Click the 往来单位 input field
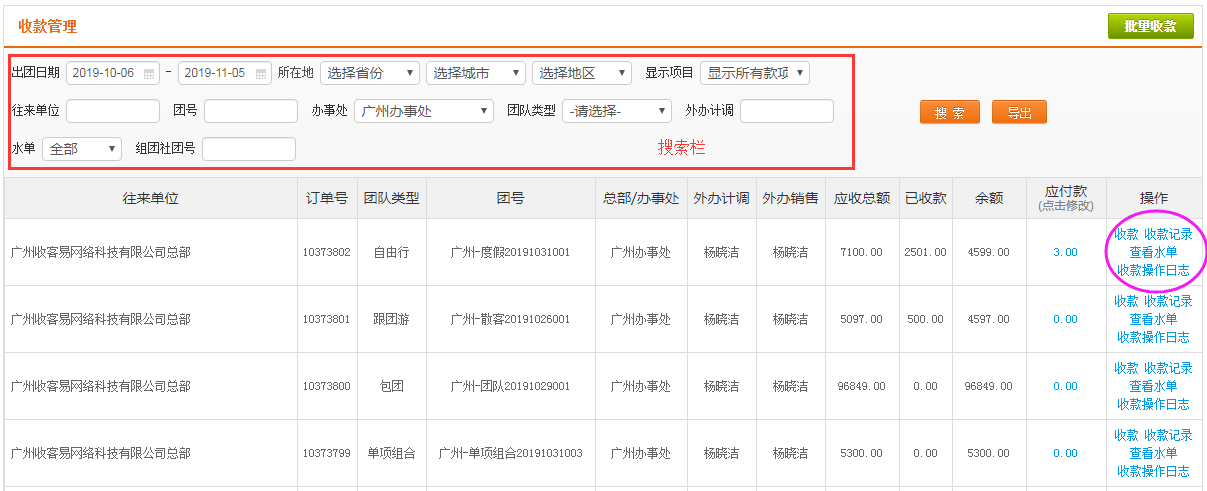The height and width of the screenshot is (491, 1207). (113, 111)
